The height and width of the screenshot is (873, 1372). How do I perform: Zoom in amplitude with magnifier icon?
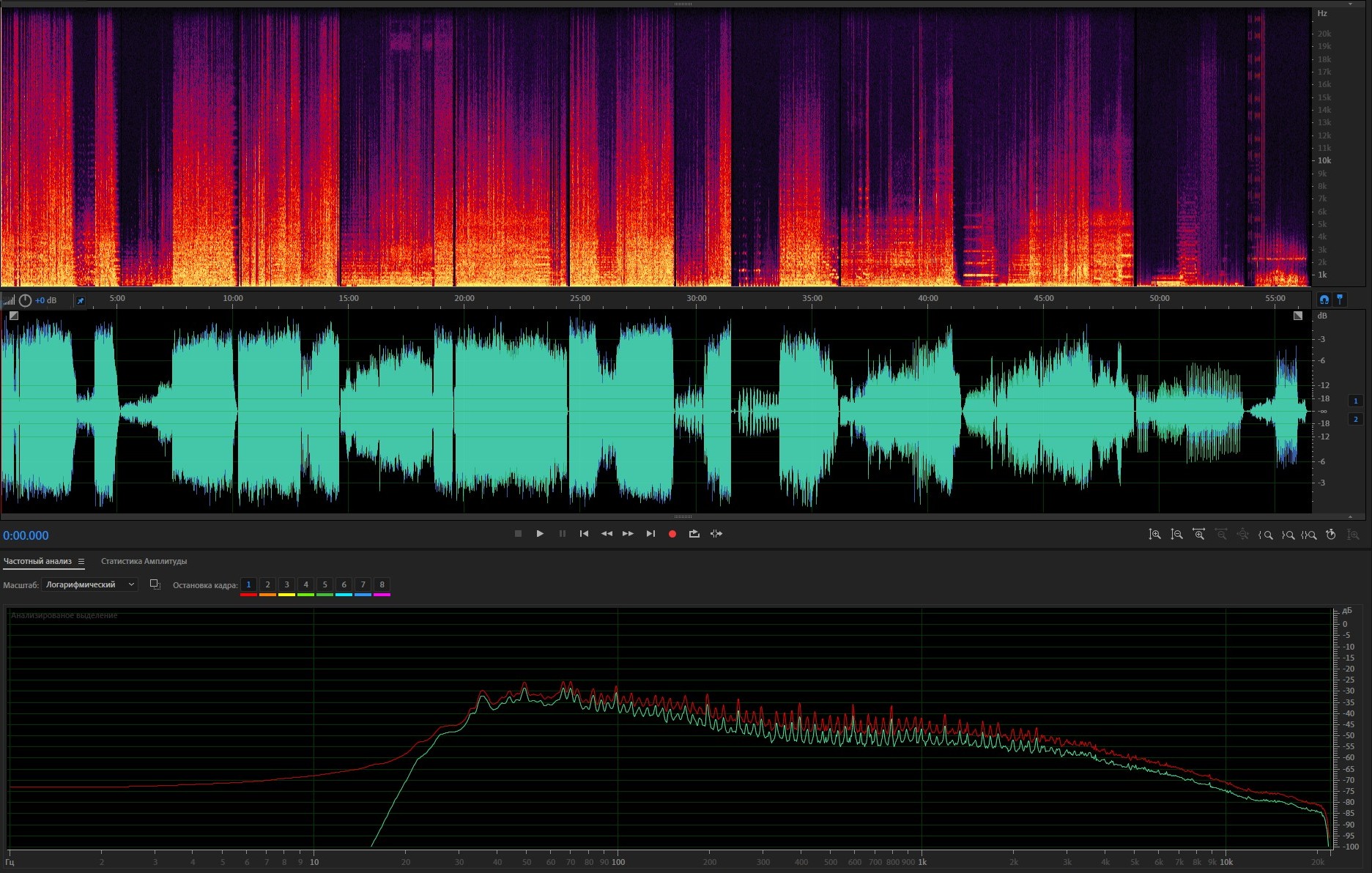(x=1154, y=535)
